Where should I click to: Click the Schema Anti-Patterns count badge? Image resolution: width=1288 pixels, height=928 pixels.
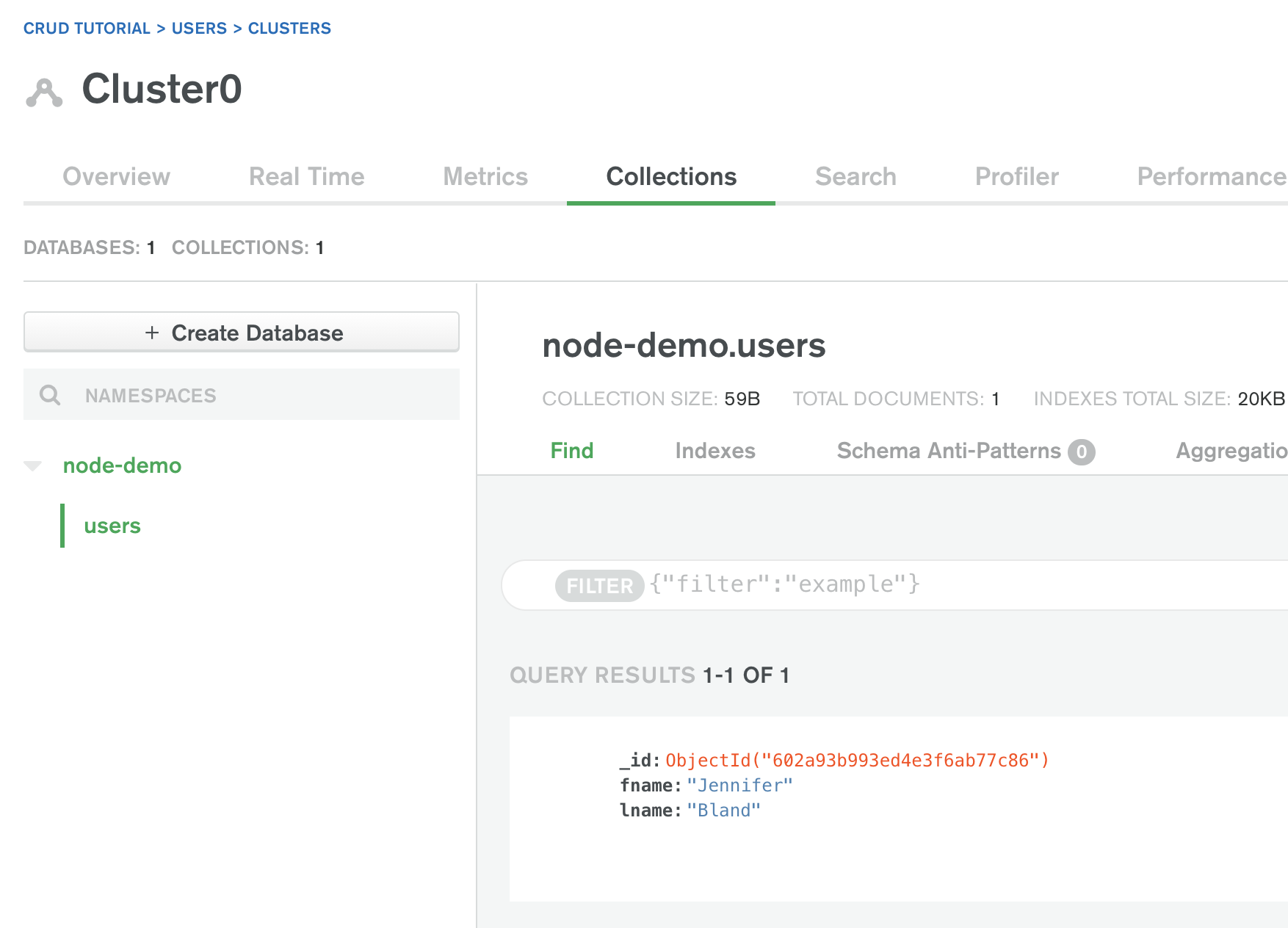pos(1081,452)
